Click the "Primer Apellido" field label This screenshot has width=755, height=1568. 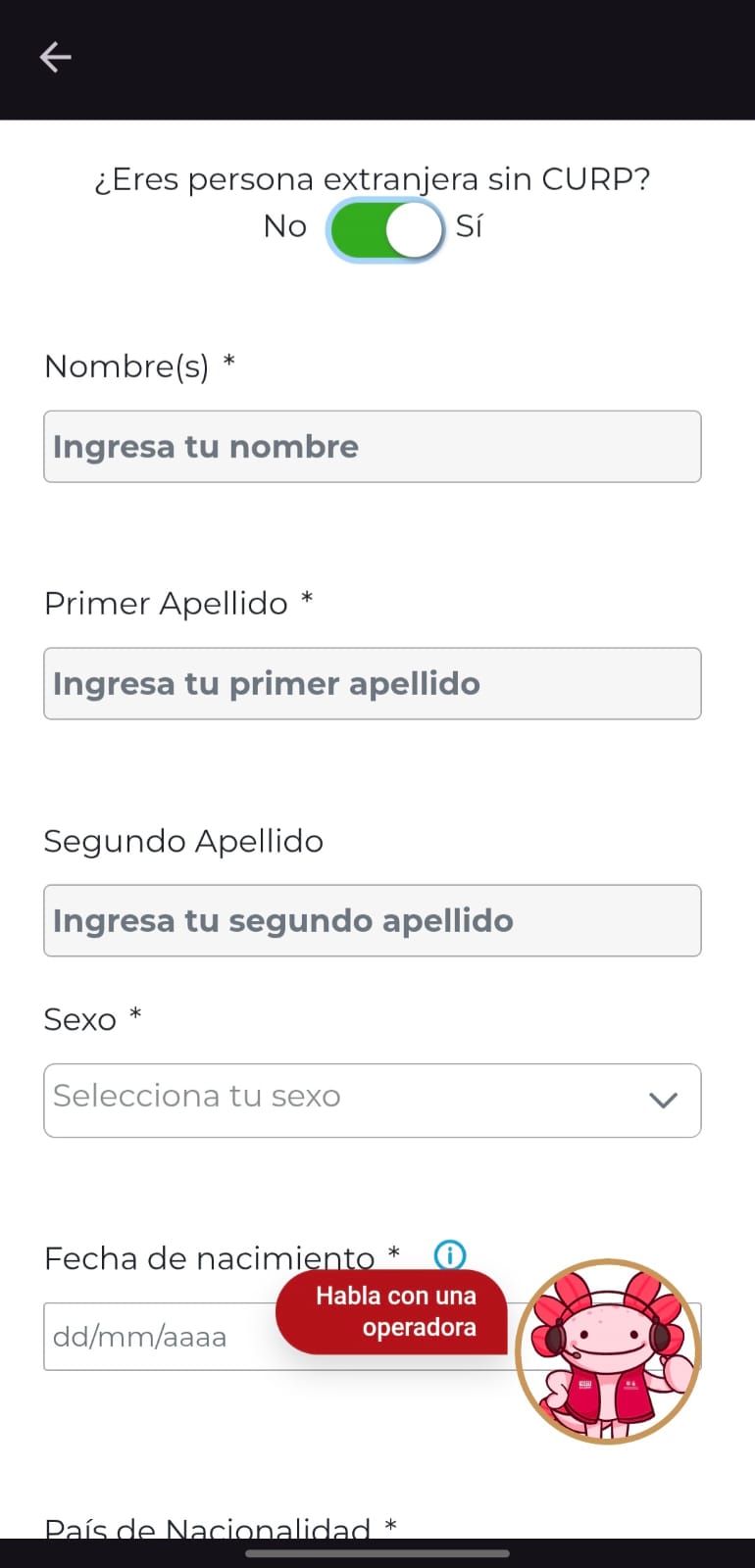[x=167, y=604]
